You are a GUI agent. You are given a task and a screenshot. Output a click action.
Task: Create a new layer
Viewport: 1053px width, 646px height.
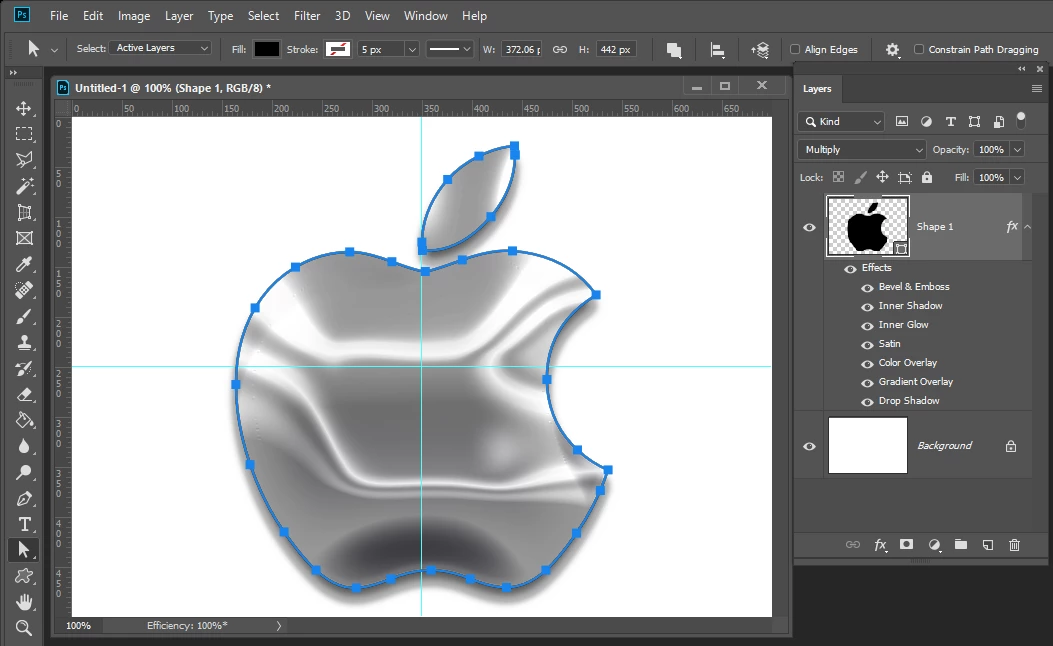(988, 545)
